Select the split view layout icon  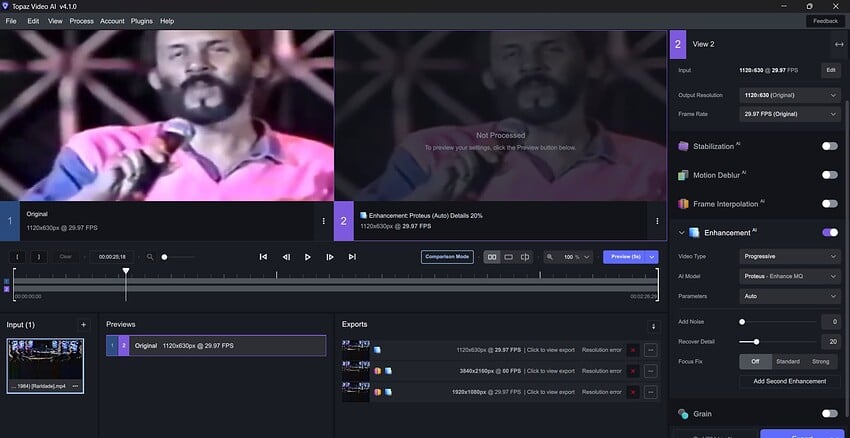(x=525, y=257)
